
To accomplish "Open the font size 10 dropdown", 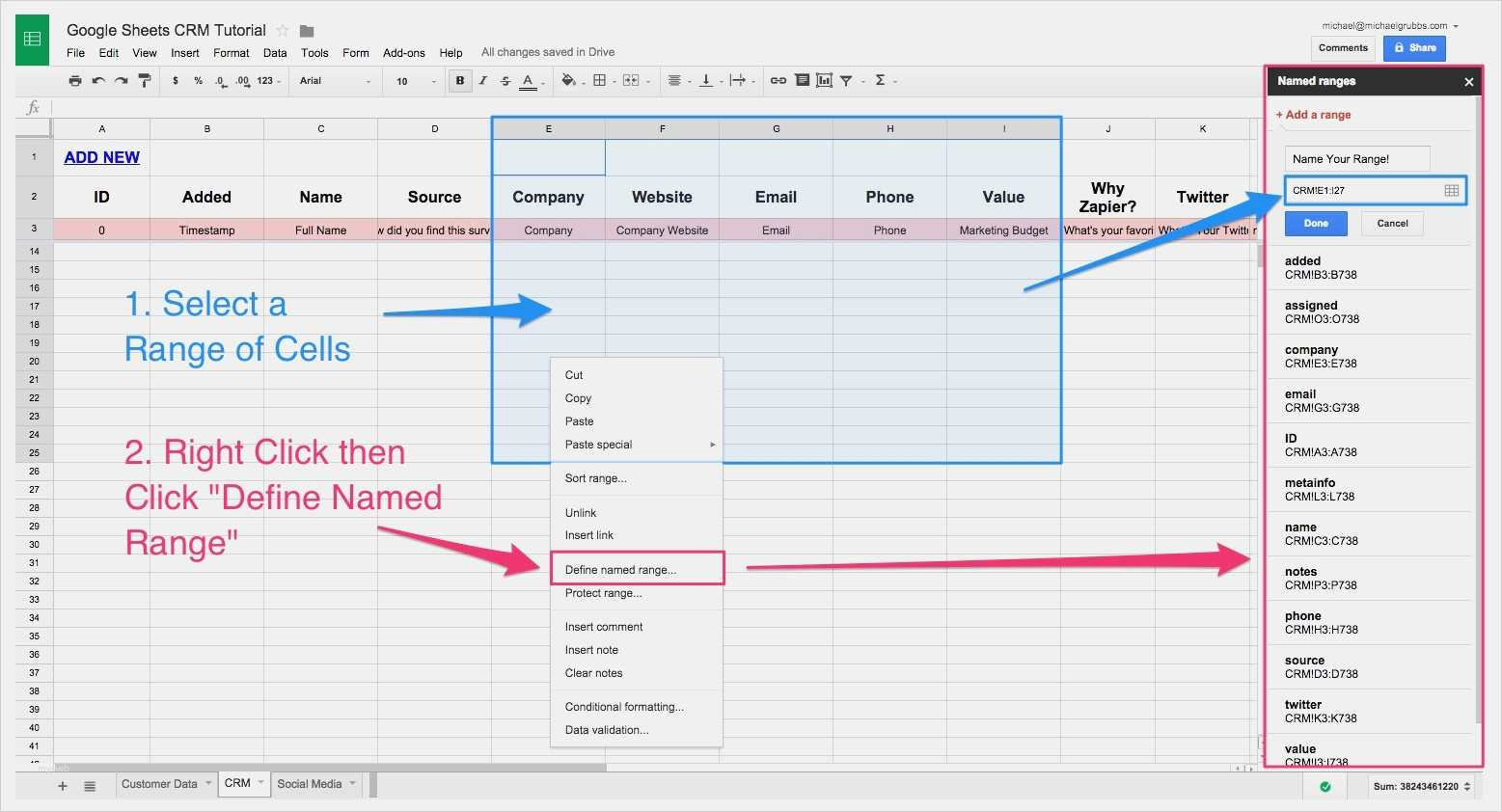I will pyautogui.click(x=416, y=81).
